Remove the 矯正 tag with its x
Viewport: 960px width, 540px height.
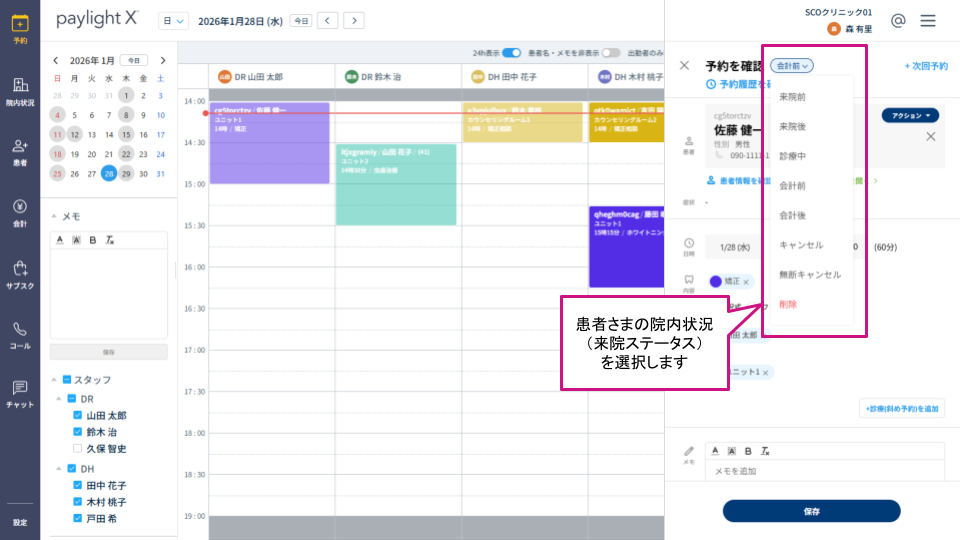point(746,282)
